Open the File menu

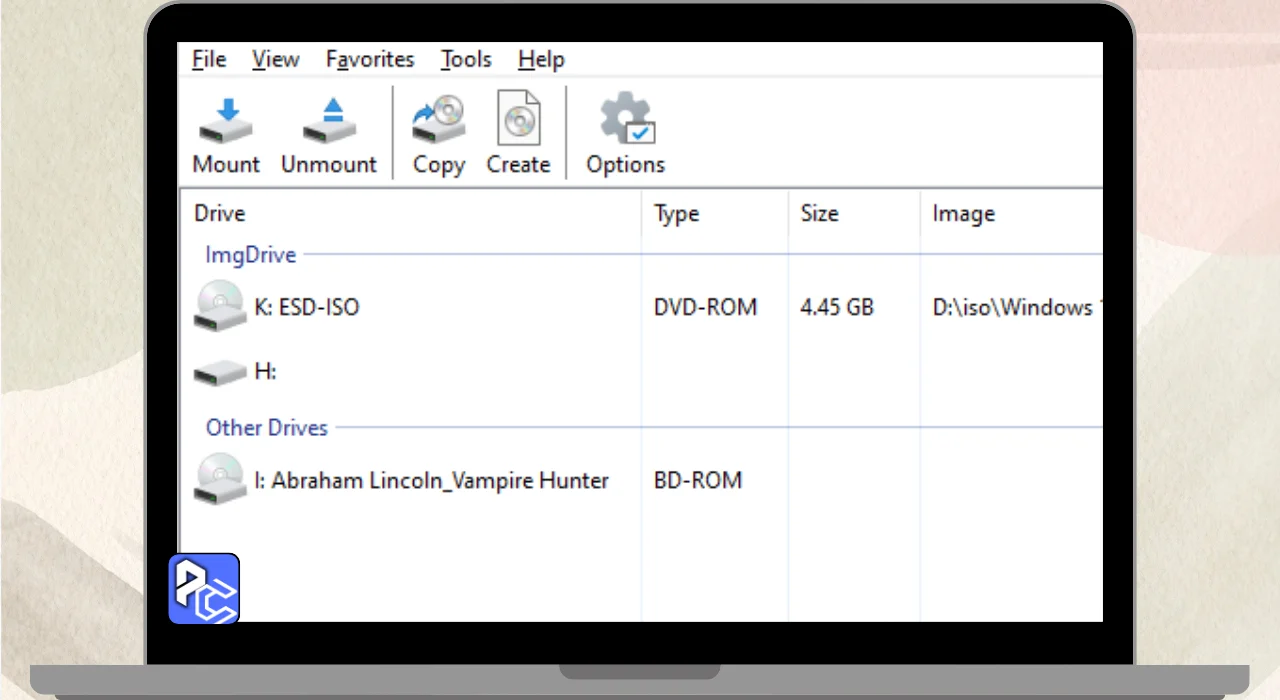click(x=209, y=60)
